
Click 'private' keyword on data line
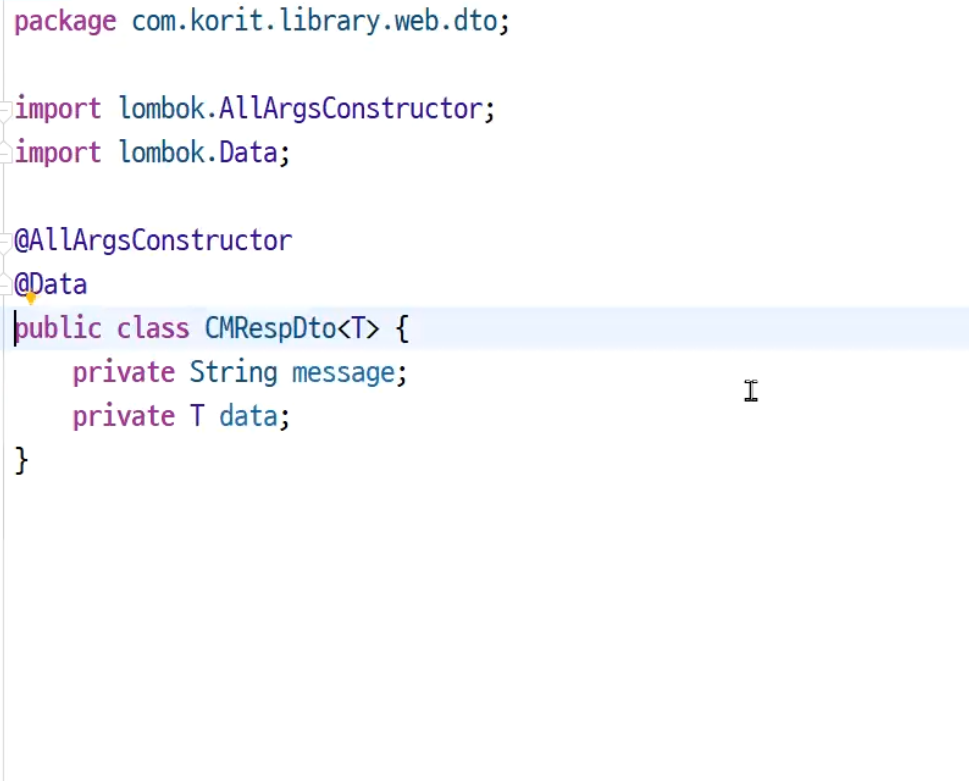point(124,417)
